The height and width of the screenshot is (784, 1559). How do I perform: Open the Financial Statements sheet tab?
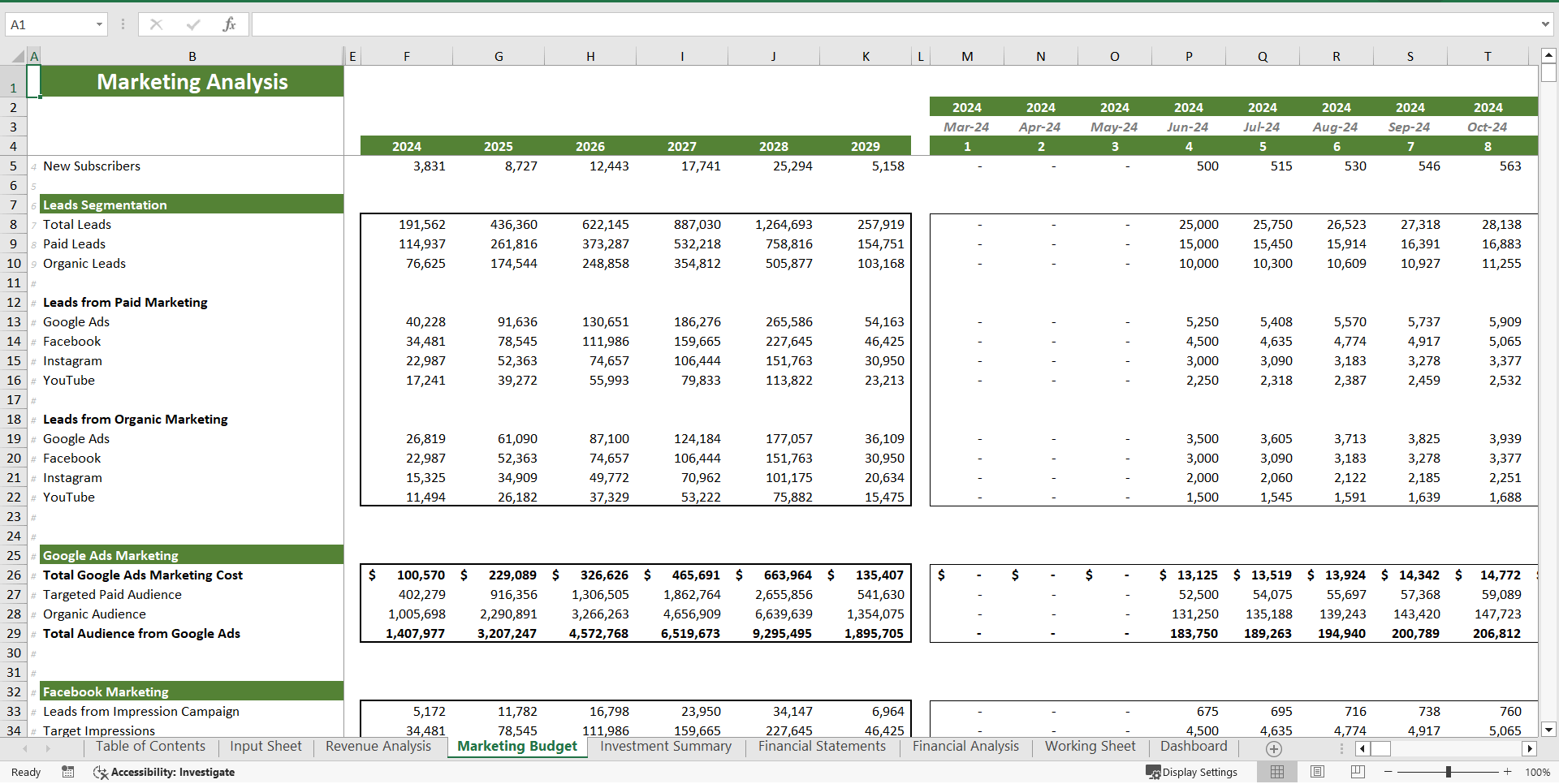coord(822,747)
